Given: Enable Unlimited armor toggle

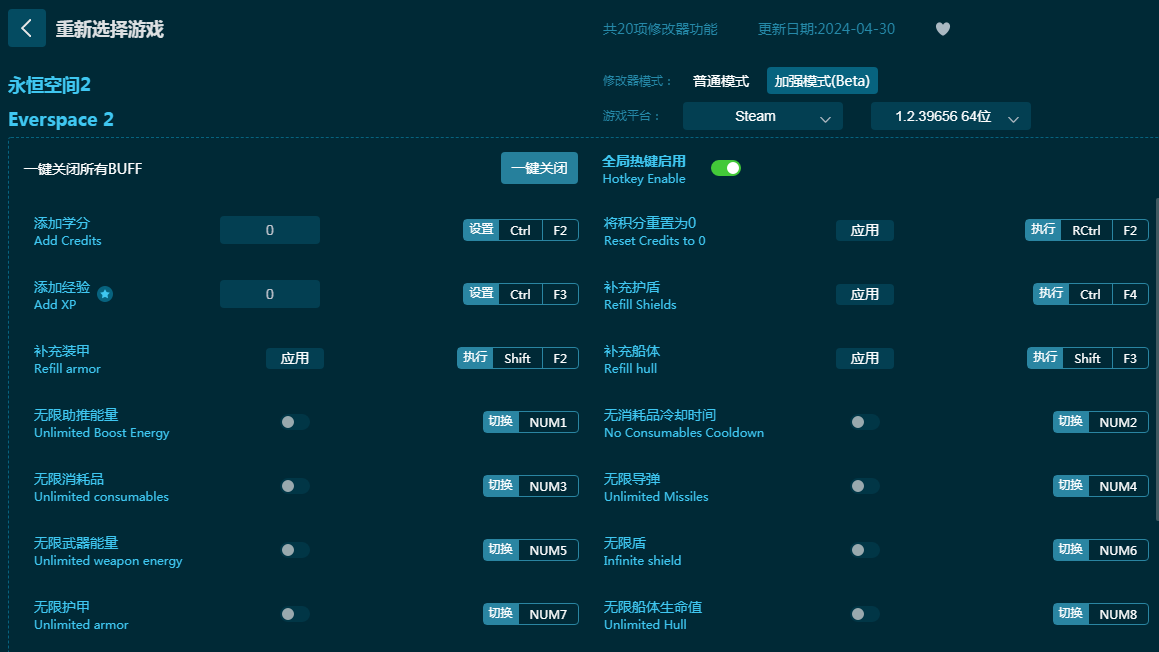Looking at the screenshot, I should 294,614.
